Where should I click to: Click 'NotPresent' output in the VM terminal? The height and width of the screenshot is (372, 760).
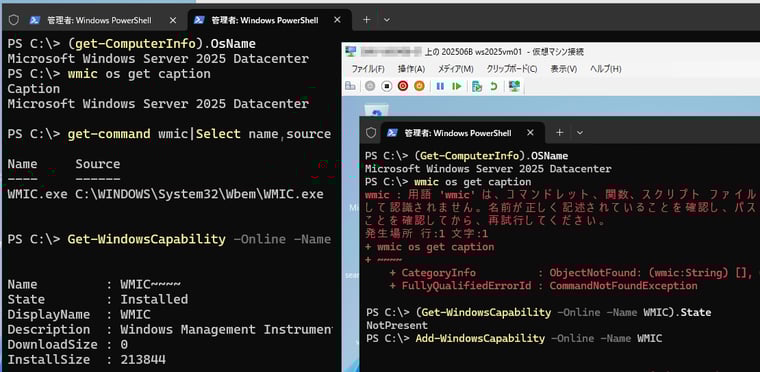[x=396, y=325]
